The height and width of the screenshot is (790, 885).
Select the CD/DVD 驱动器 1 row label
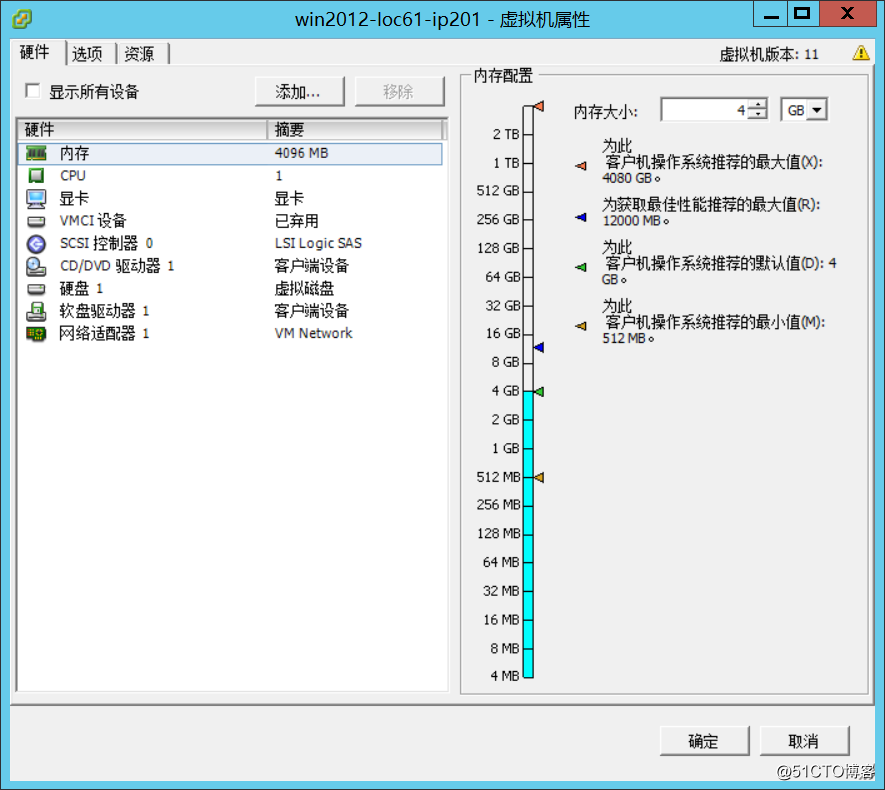117,266
